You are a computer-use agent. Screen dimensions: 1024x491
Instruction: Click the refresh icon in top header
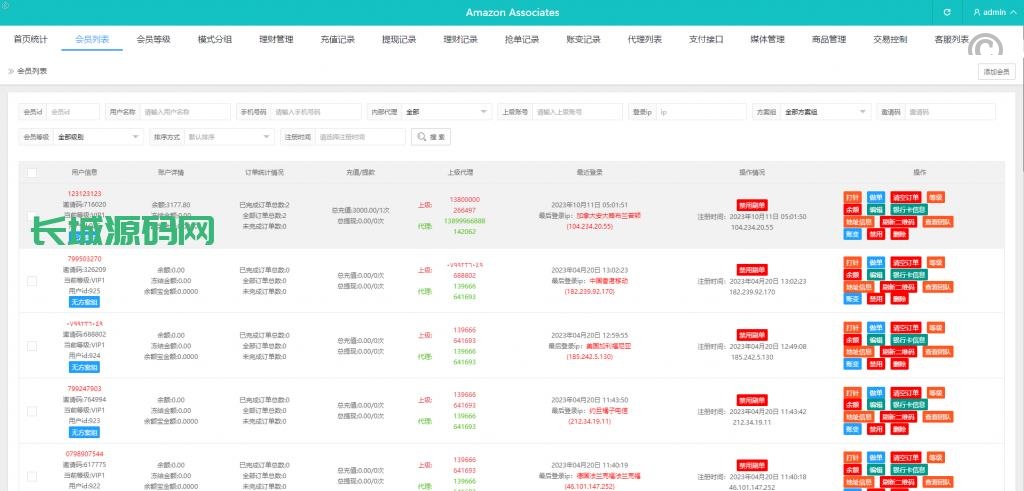[947, 12]
